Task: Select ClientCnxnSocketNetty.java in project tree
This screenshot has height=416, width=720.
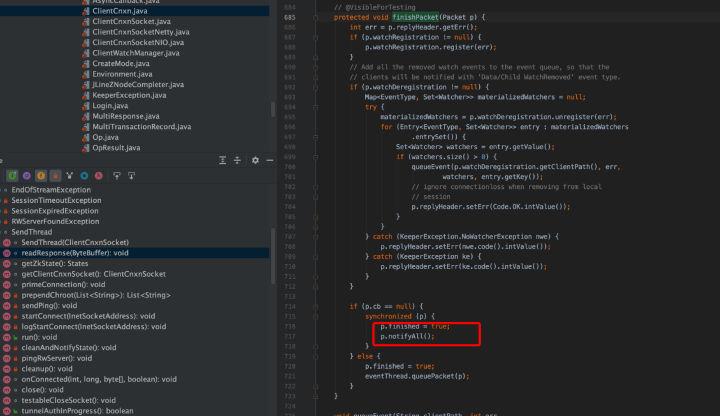Action: coord(140,32)
